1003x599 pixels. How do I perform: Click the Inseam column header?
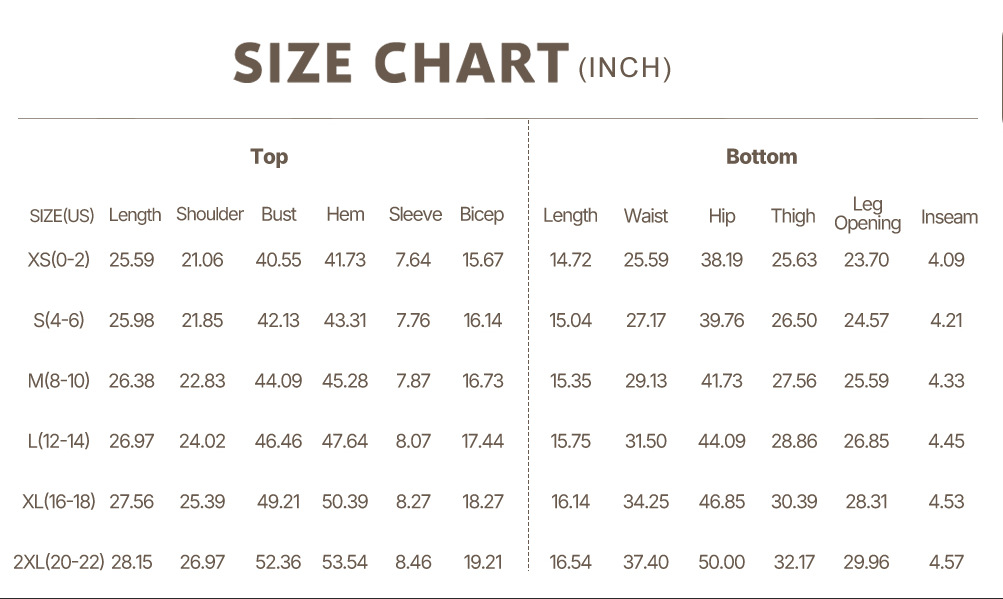coord(949,216)
